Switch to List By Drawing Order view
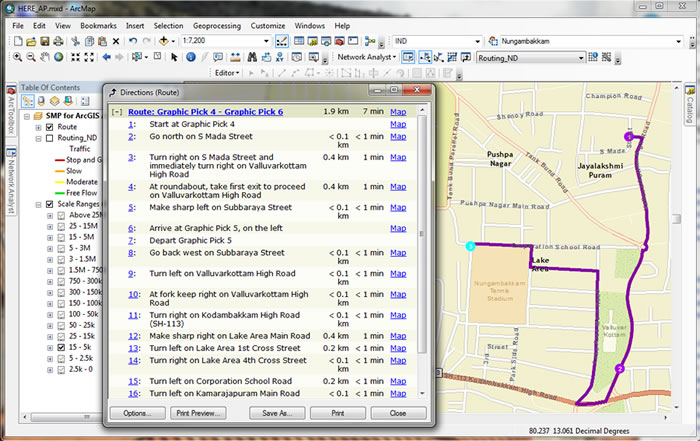This screenshot has height=441, width=700. coord(28,101)
